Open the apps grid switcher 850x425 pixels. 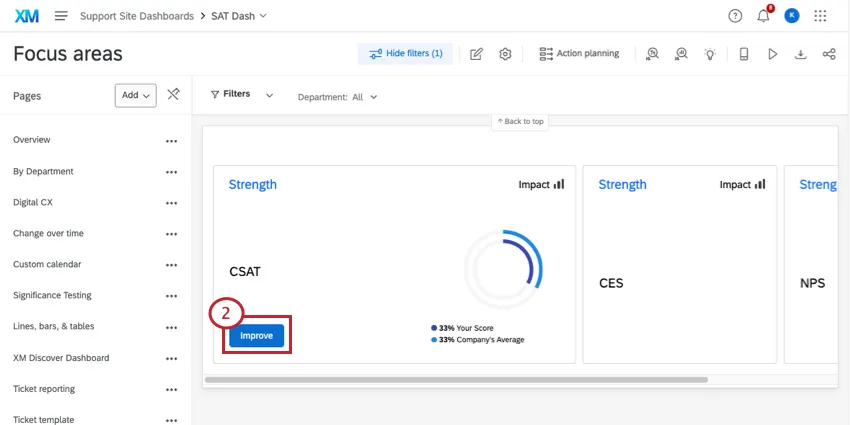click(x=820, y=16)
